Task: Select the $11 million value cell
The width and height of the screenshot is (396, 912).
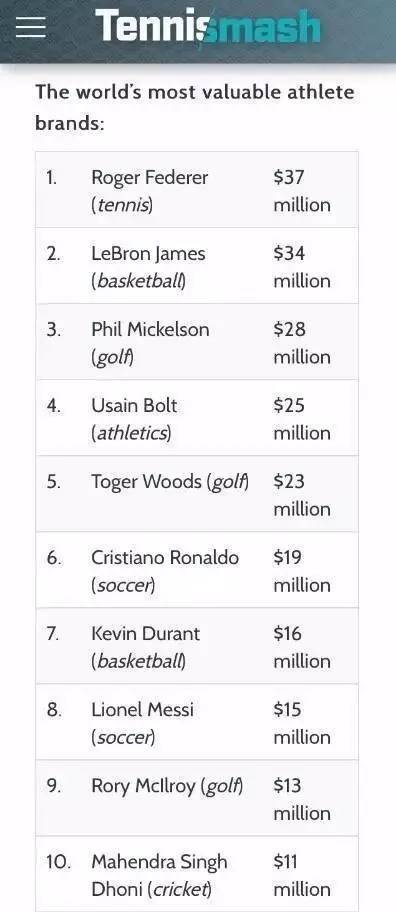Action: click(x=302, y=875)
